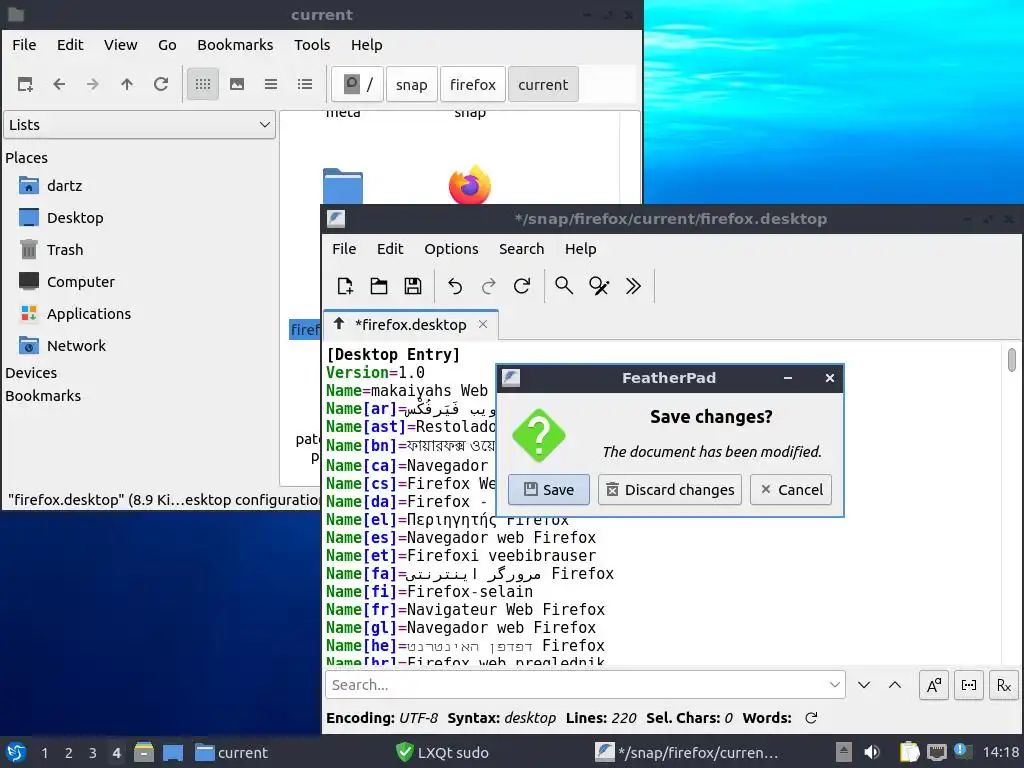Viewport: 1024px width, 768px height.
Task: Click the Undo arrow in FeatherPad toolbar
Action: tap(455, 286)
